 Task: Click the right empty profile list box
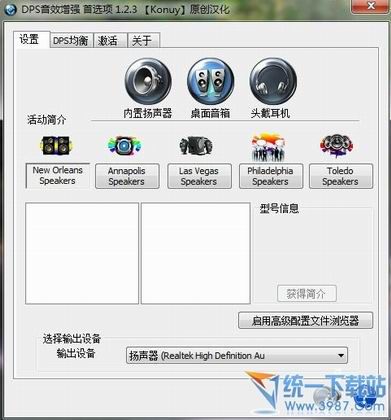pos(196,253)
